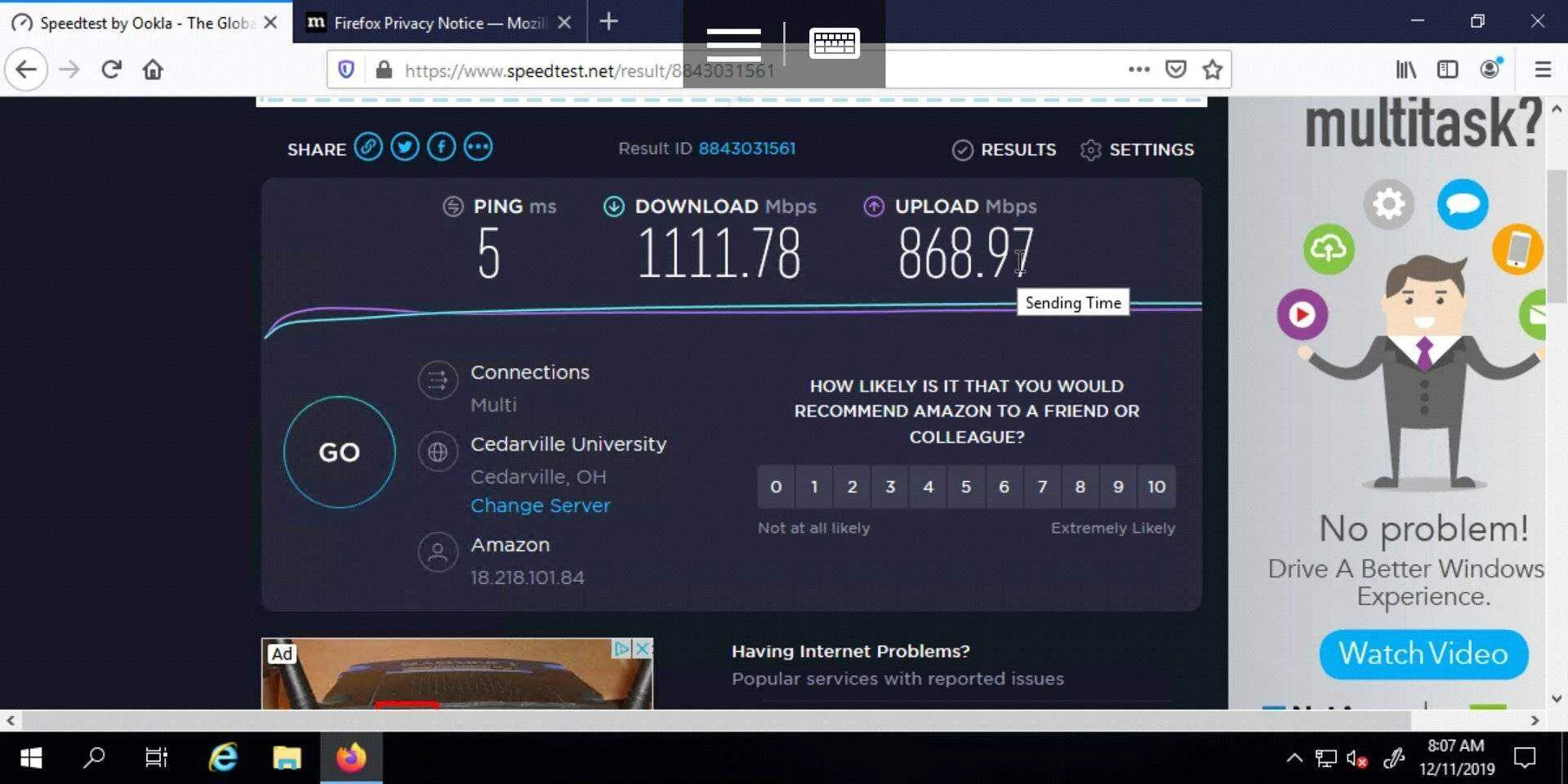
Task: Open muted volume tray icon
Action: click(x=1356, y=759)
